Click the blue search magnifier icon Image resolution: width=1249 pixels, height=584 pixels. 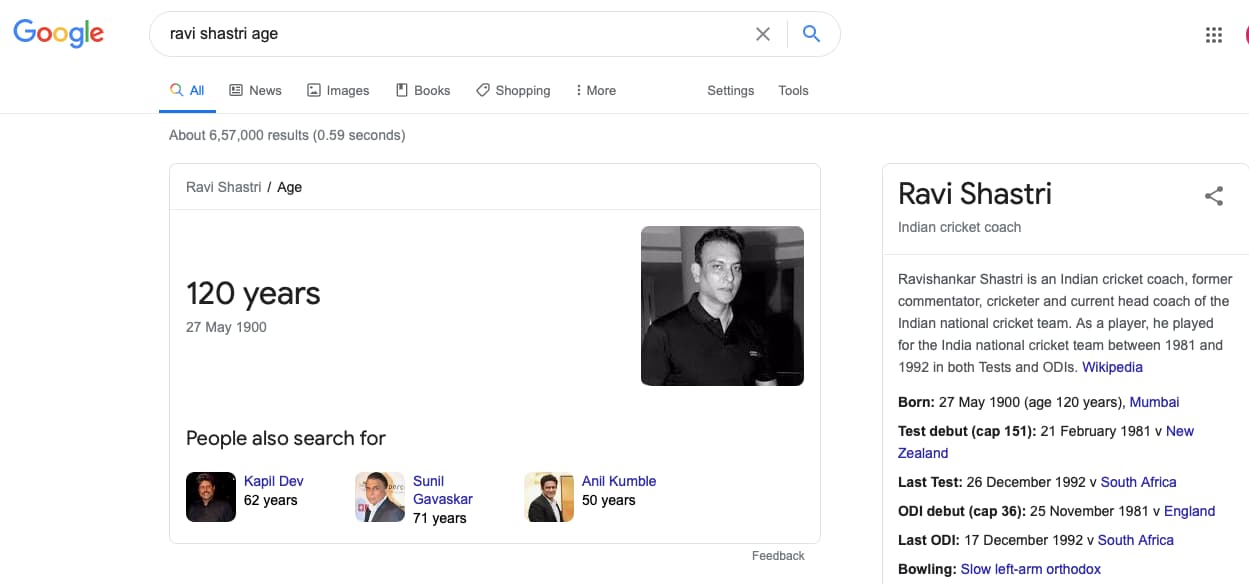pyautogui.click(x=811, y=34)
